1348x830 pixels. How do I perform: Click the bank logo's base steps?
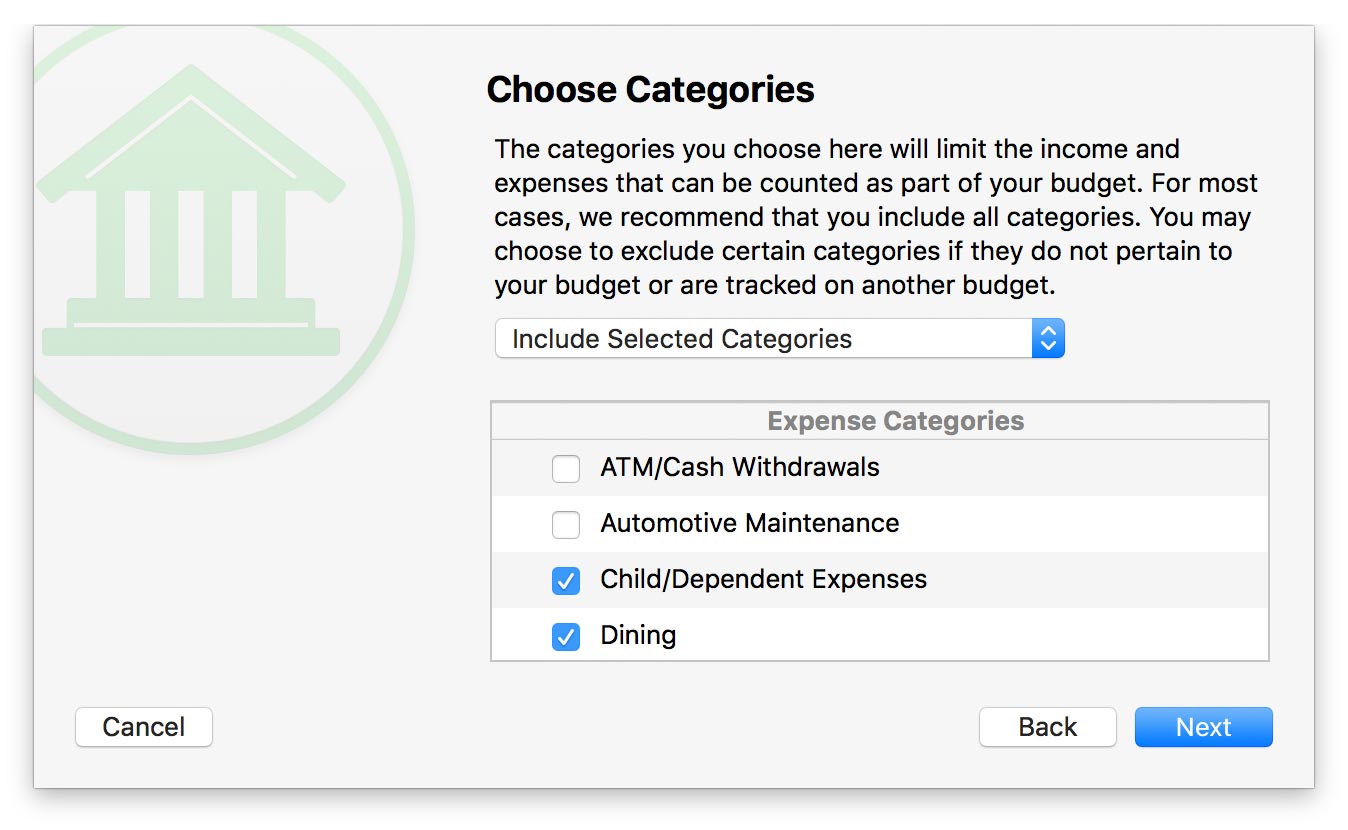190,330
